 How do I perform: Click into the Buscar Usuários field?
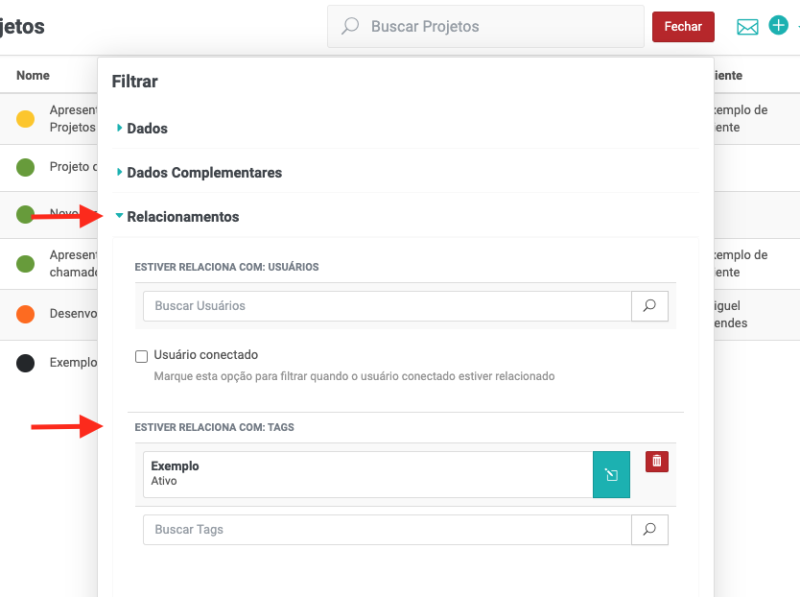point(387,306)
